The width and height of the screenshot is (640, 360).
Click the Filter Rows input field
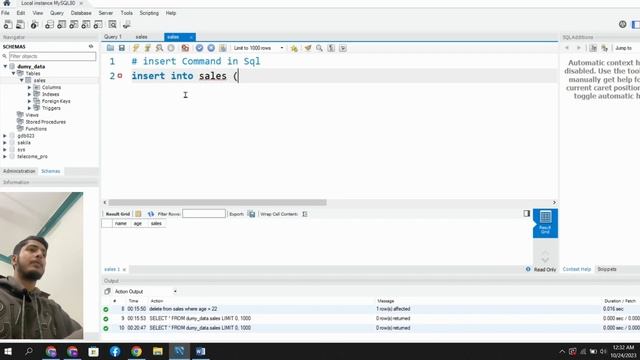point(204,214)
